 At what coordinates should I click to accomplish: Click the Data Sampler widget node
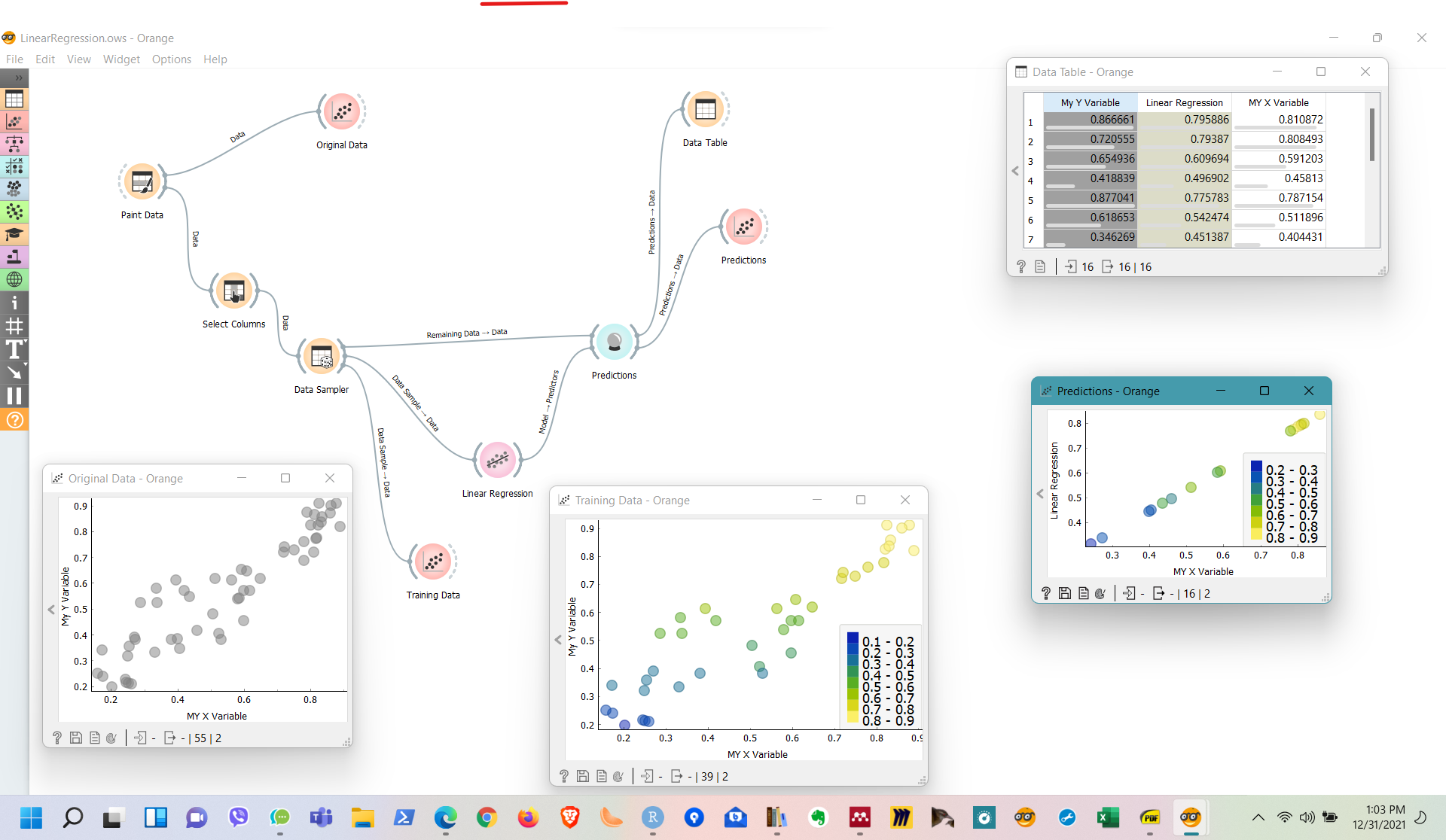(x=322, y=357)
